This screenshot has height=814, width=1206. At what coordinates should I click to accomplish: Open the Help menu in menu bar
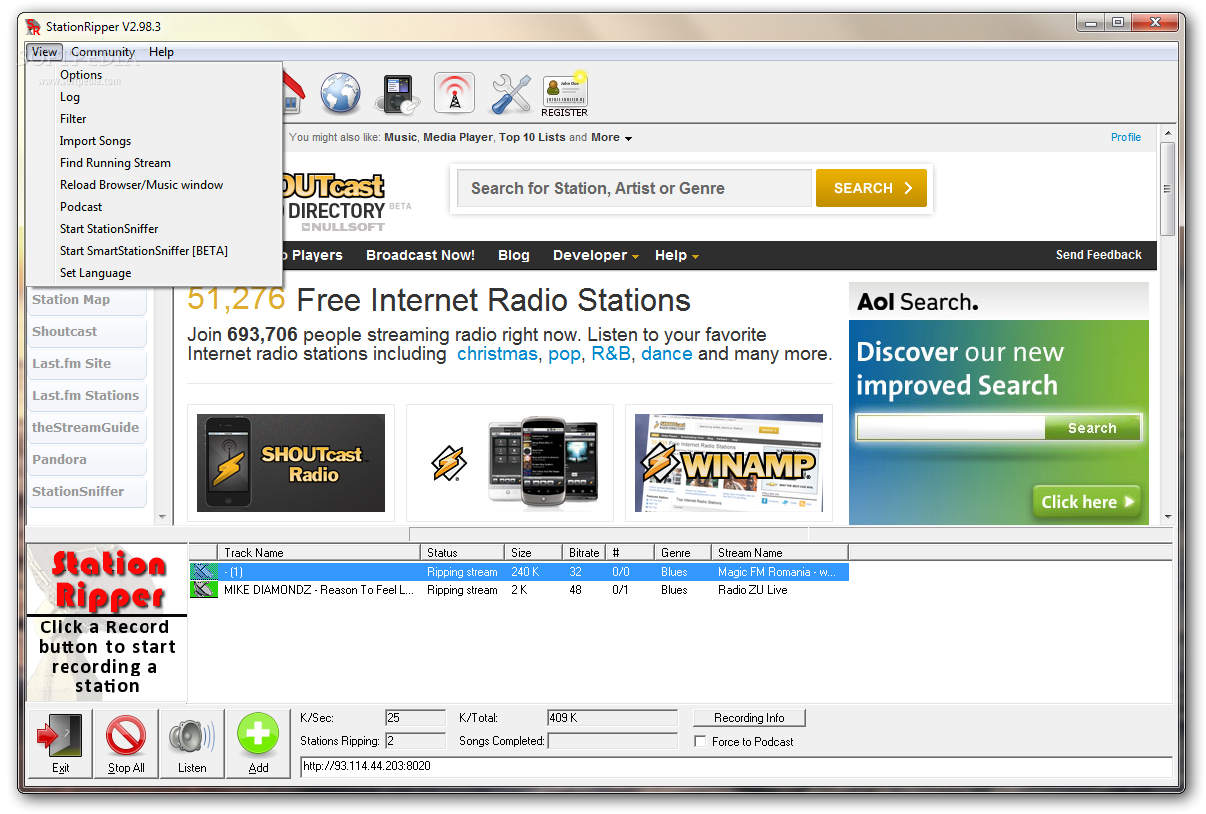coord(161,52)
